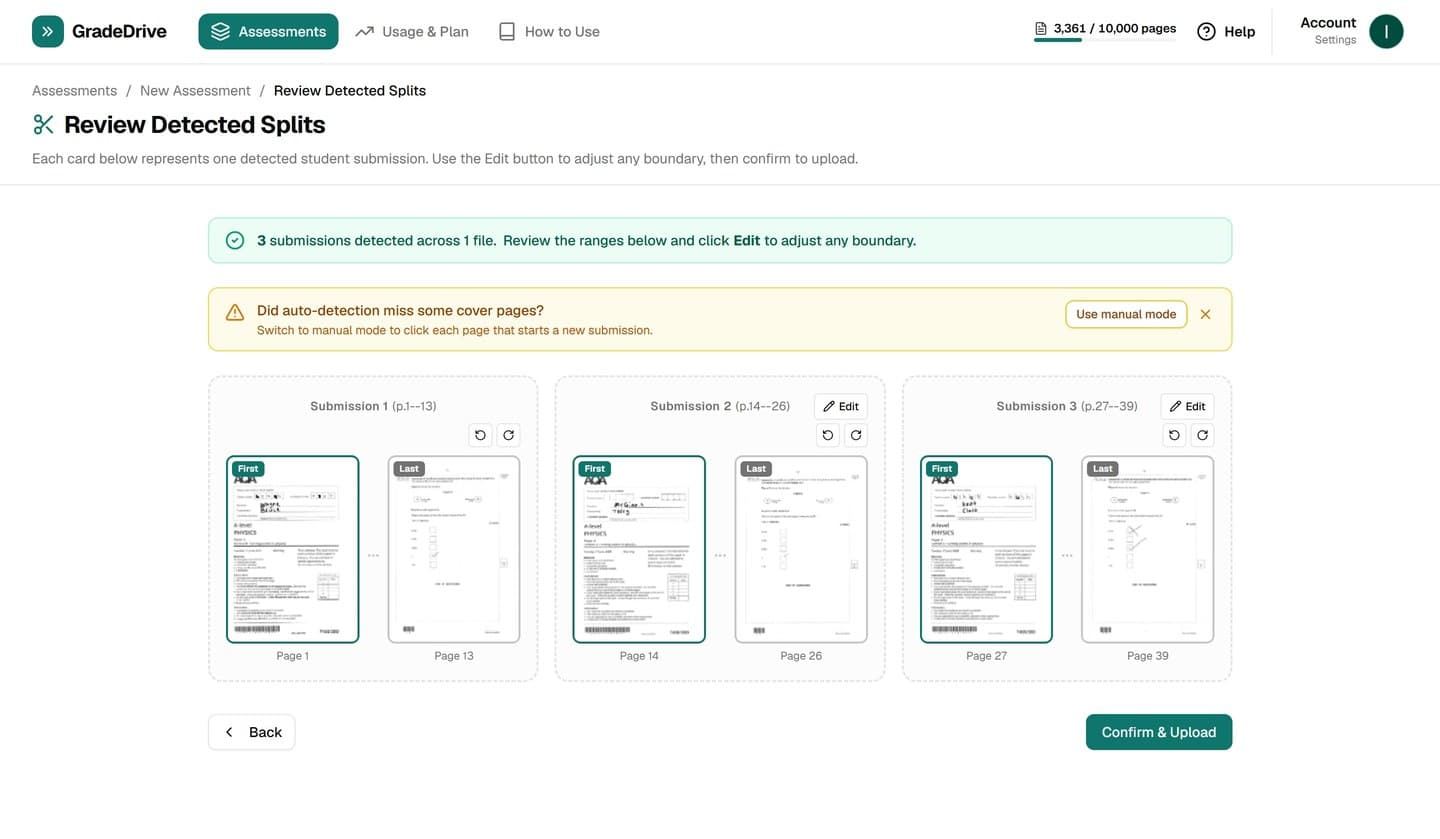Click the account avatar circle
1440x839 pixels.
point(1386,32)
